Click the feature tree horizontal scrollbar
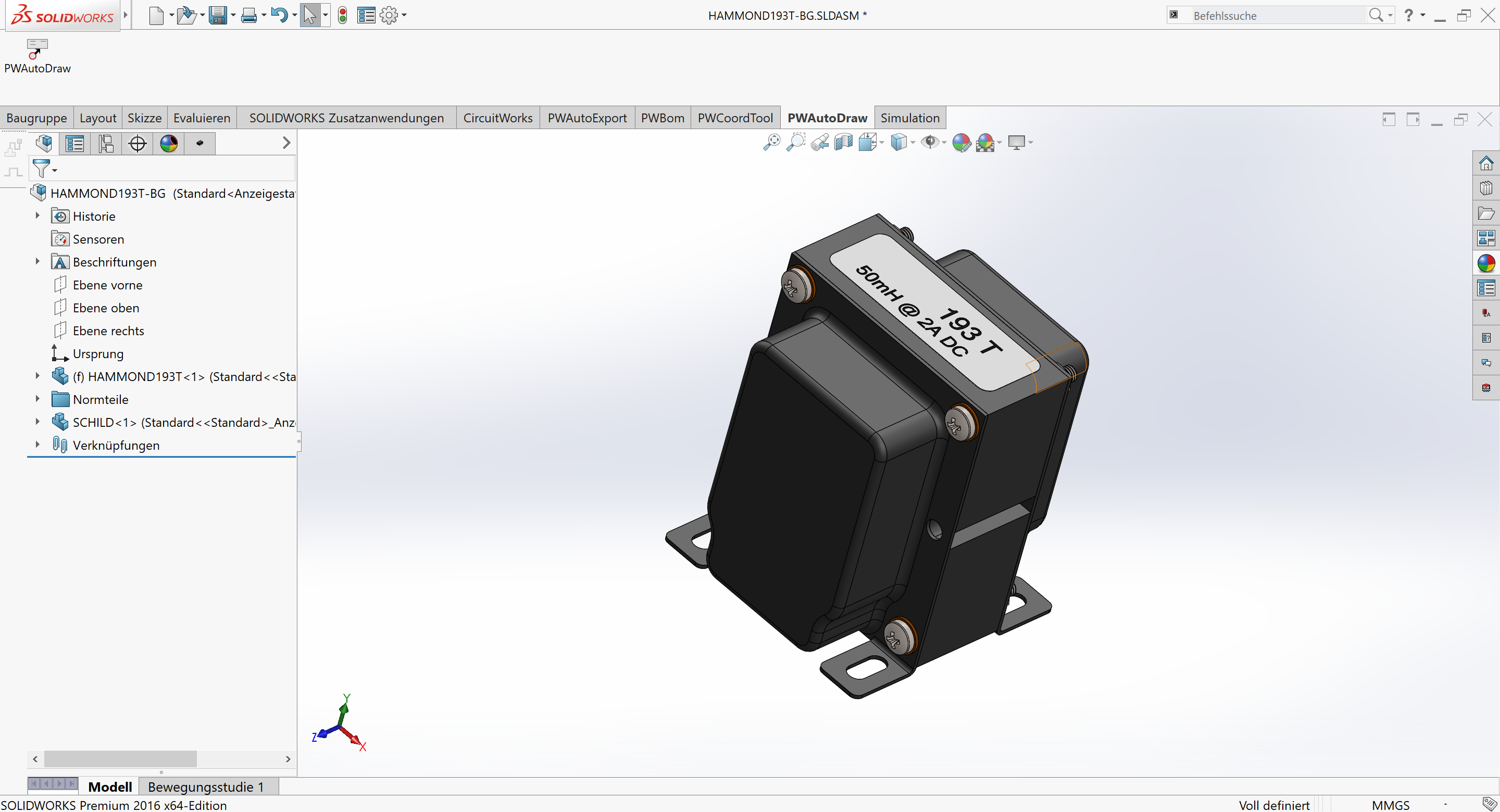The width and height of the screenshot is (1500, 812). tap(120, 758)
